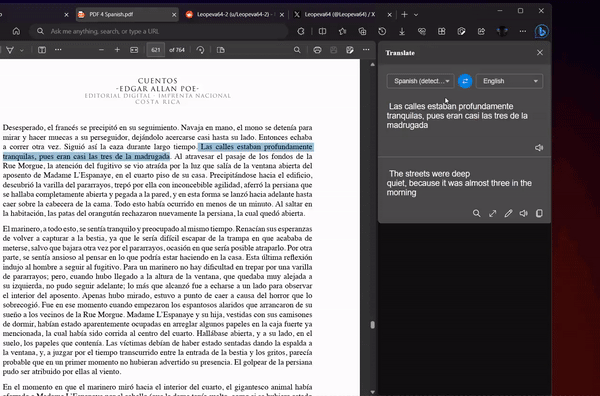
Task: Fit PDF page to width
Action: tap(134, 50)
